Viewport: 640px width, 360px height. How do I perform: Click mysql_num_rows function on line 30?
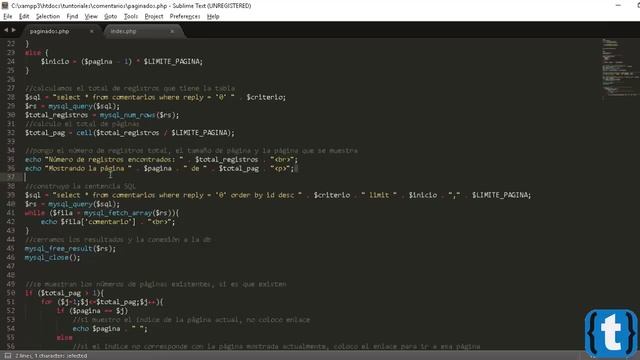click(127, 115)
